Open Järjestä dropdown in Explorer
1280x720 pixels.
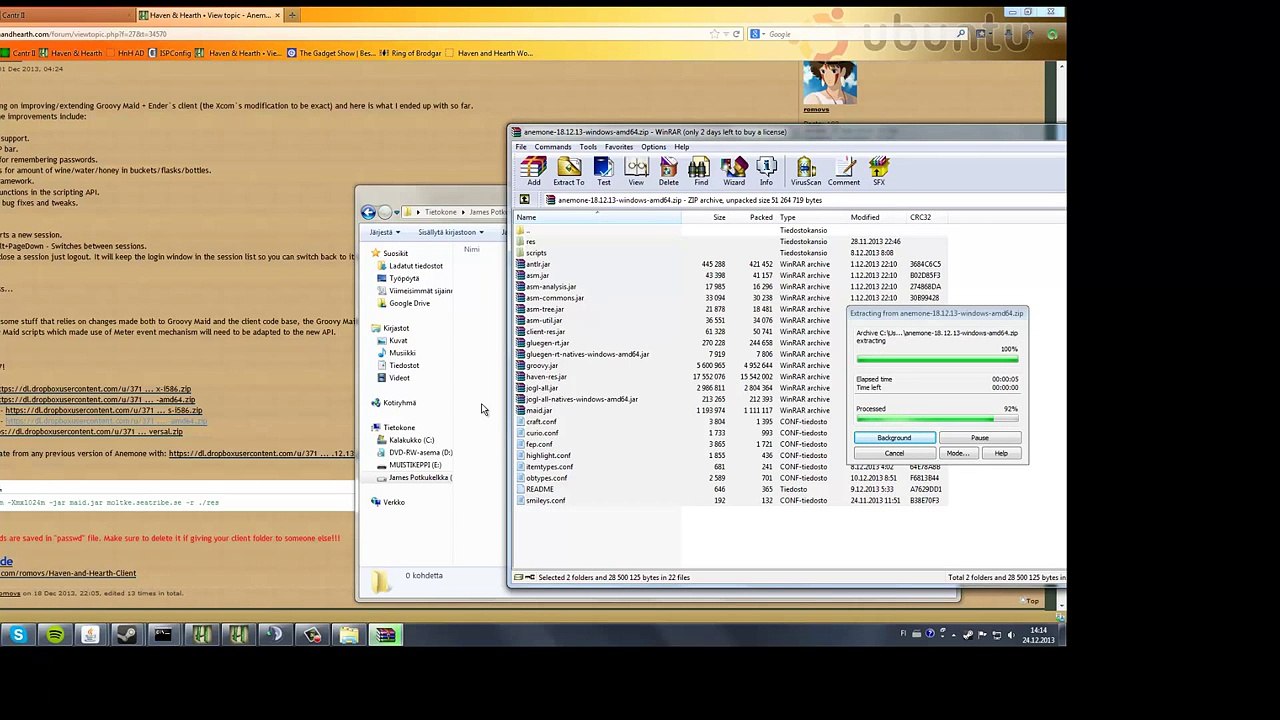(384, 232)
